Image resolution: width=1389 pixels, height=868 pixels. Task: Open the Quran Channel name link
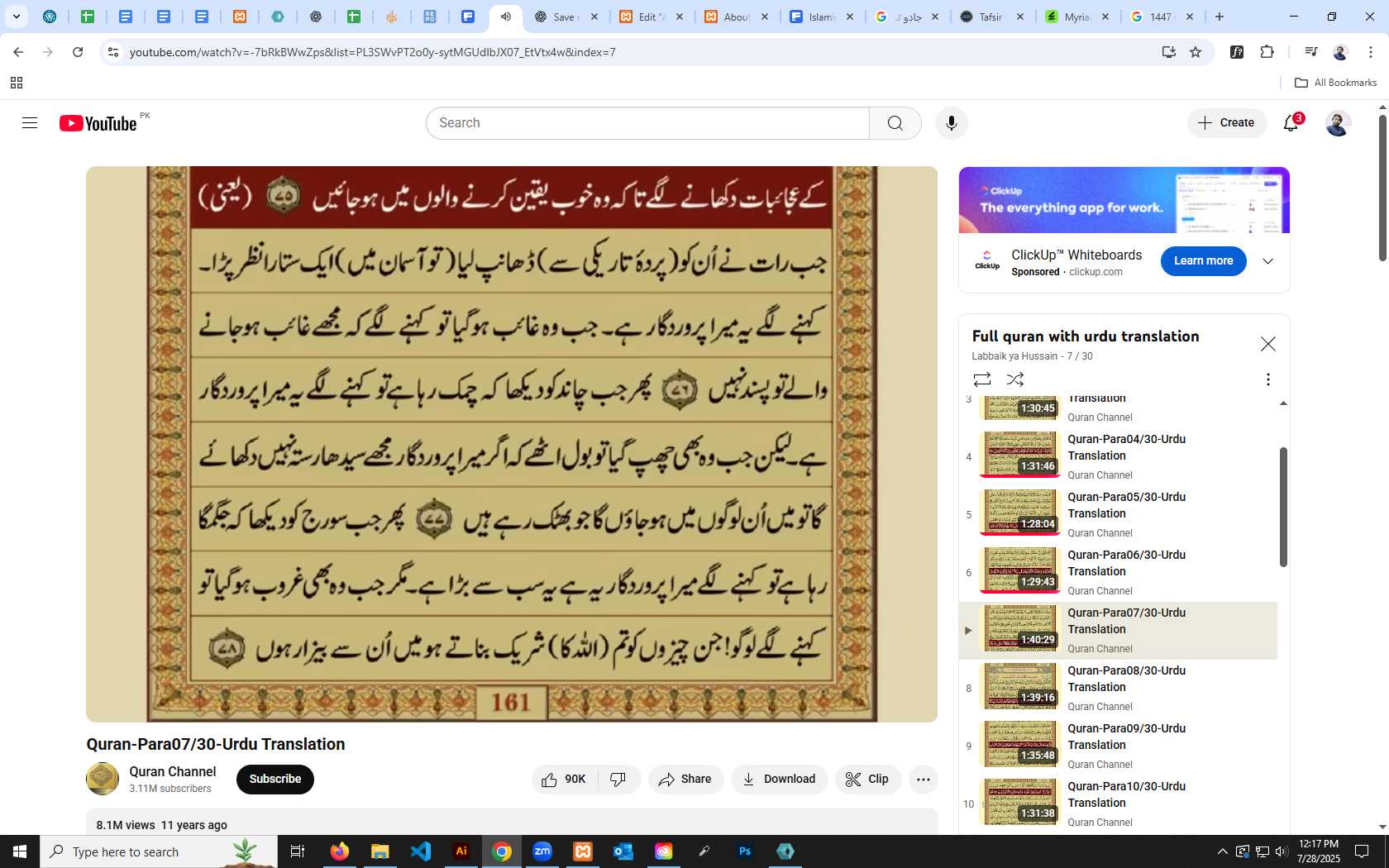tap(172, 771)
